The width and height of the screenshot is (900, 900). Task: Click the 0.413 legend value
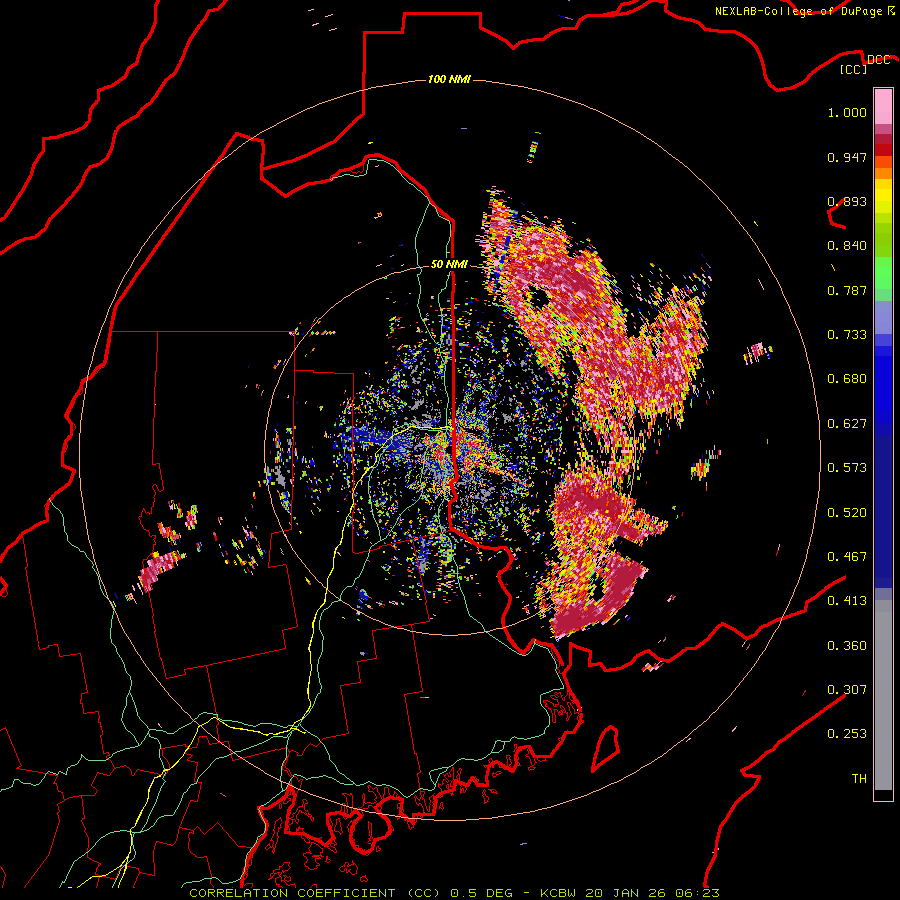point(847,601)
